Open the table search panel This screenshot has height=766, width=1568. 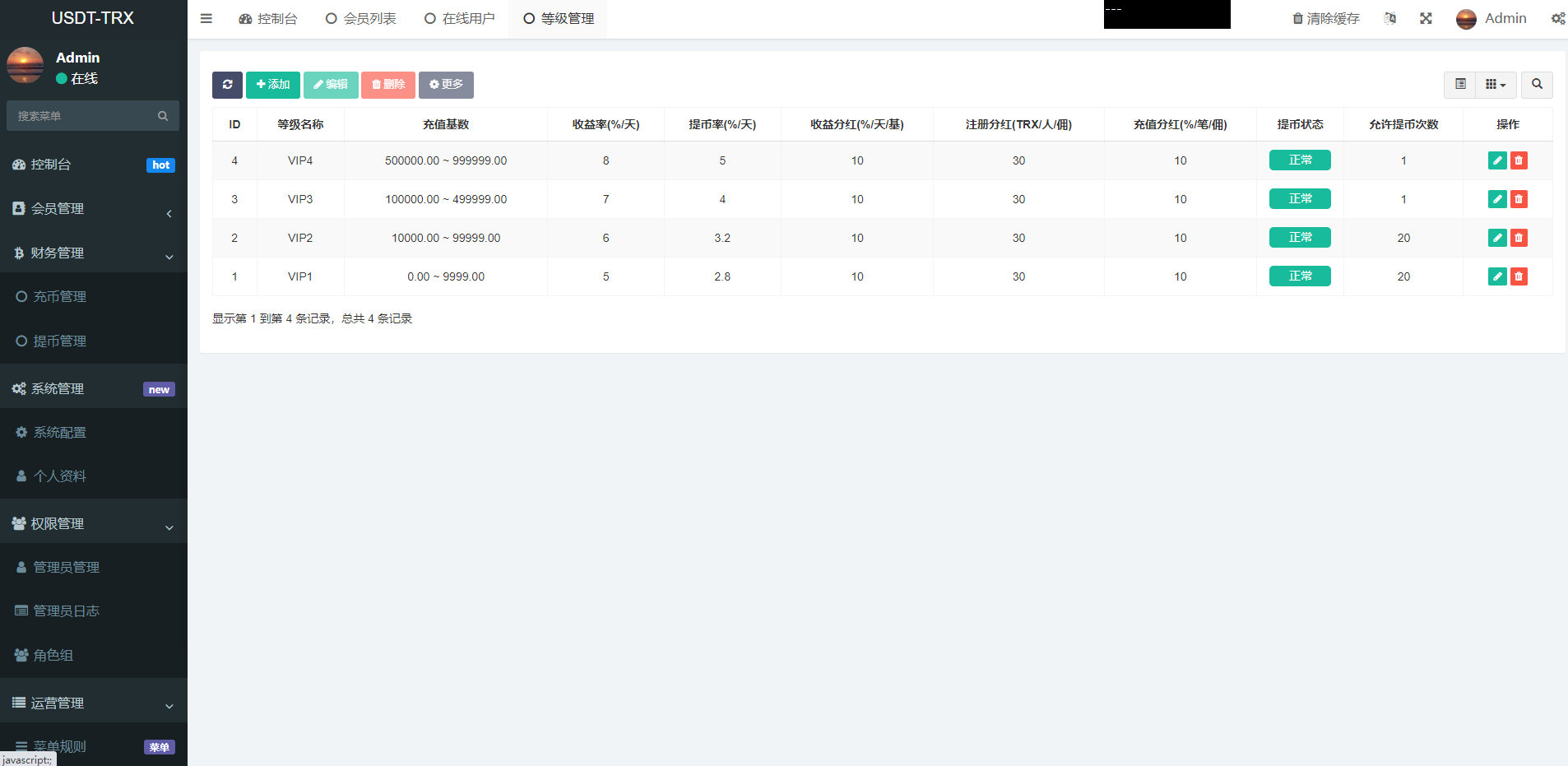(1537, 85)
